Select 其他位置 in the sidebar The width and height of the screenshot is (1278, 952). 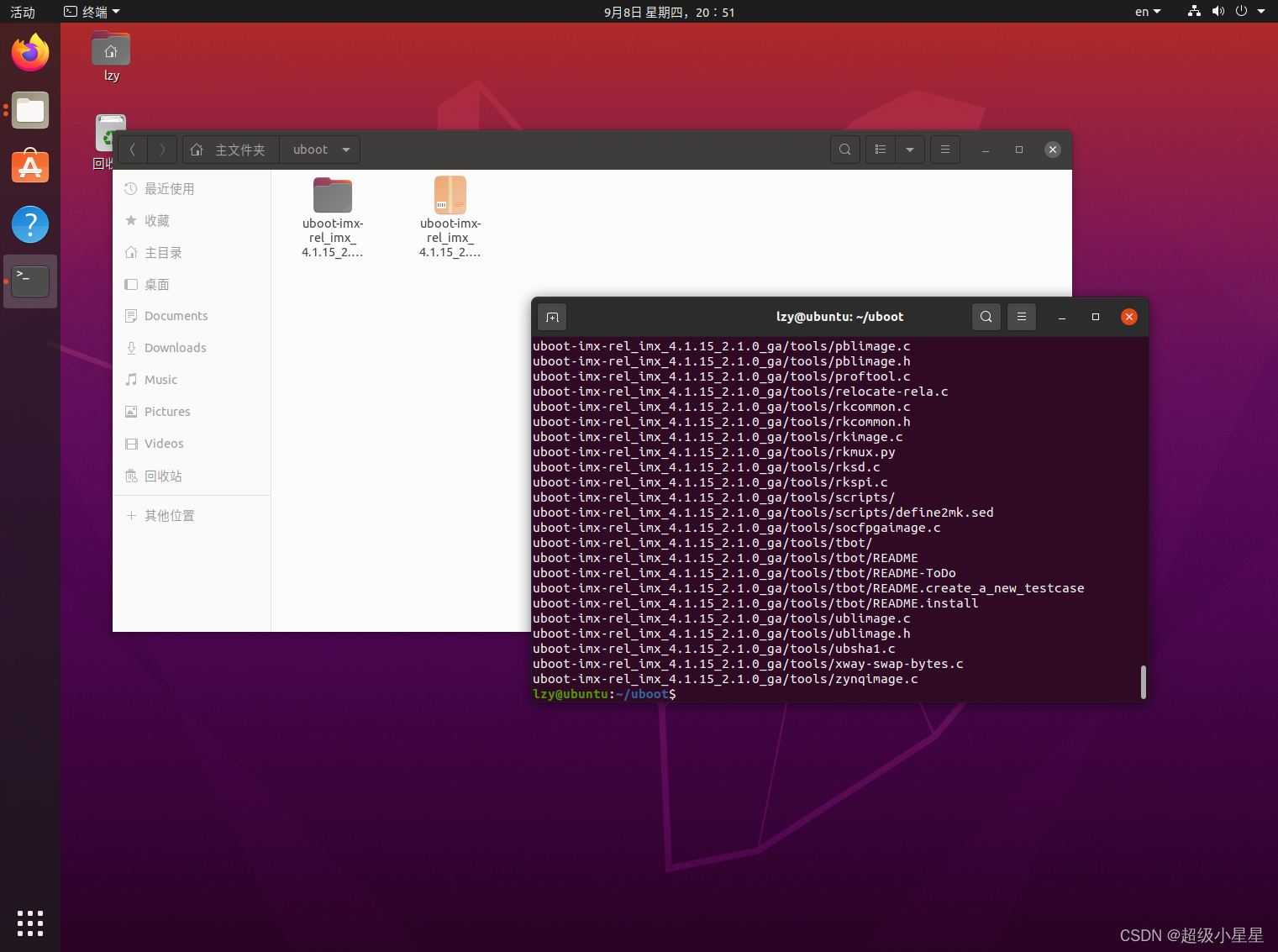169,515
